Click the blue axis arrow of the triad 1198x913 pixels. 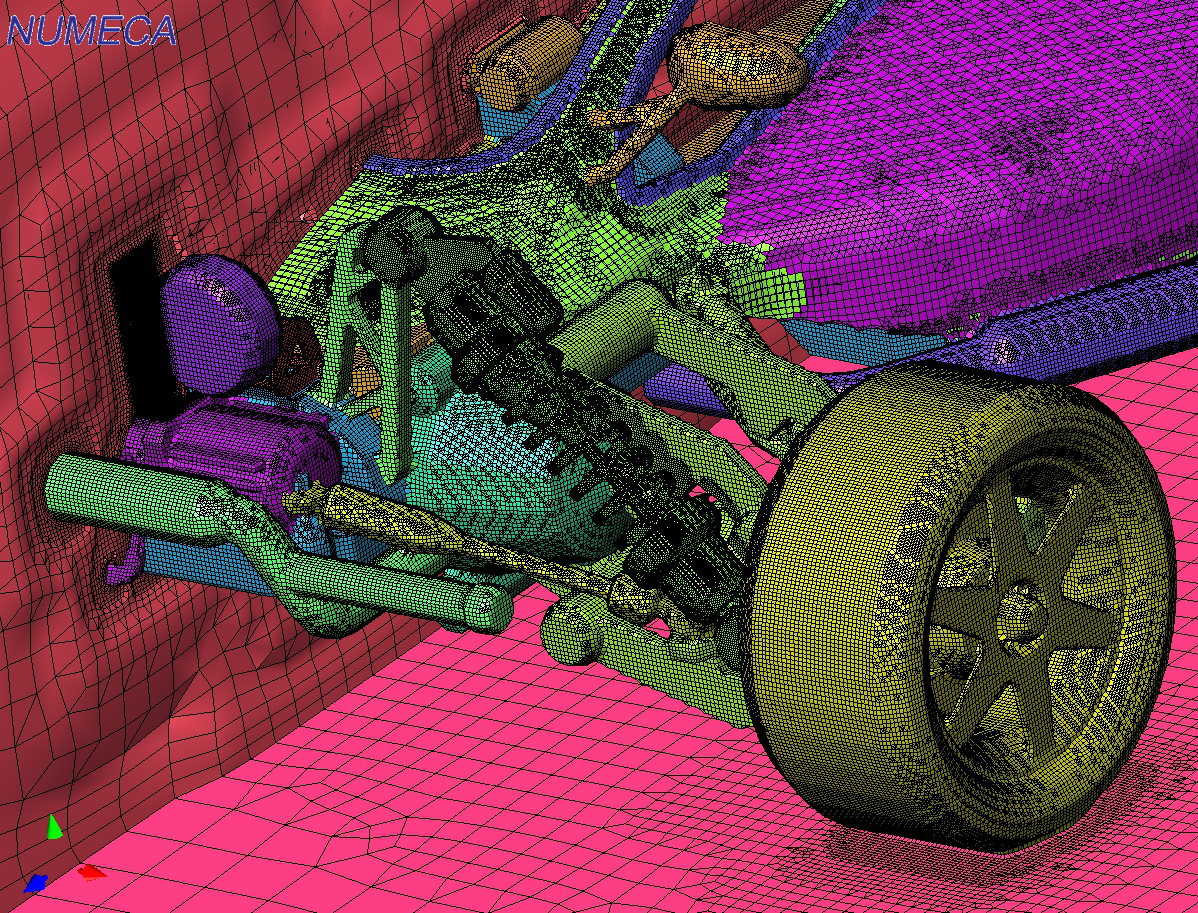point(36,882)
